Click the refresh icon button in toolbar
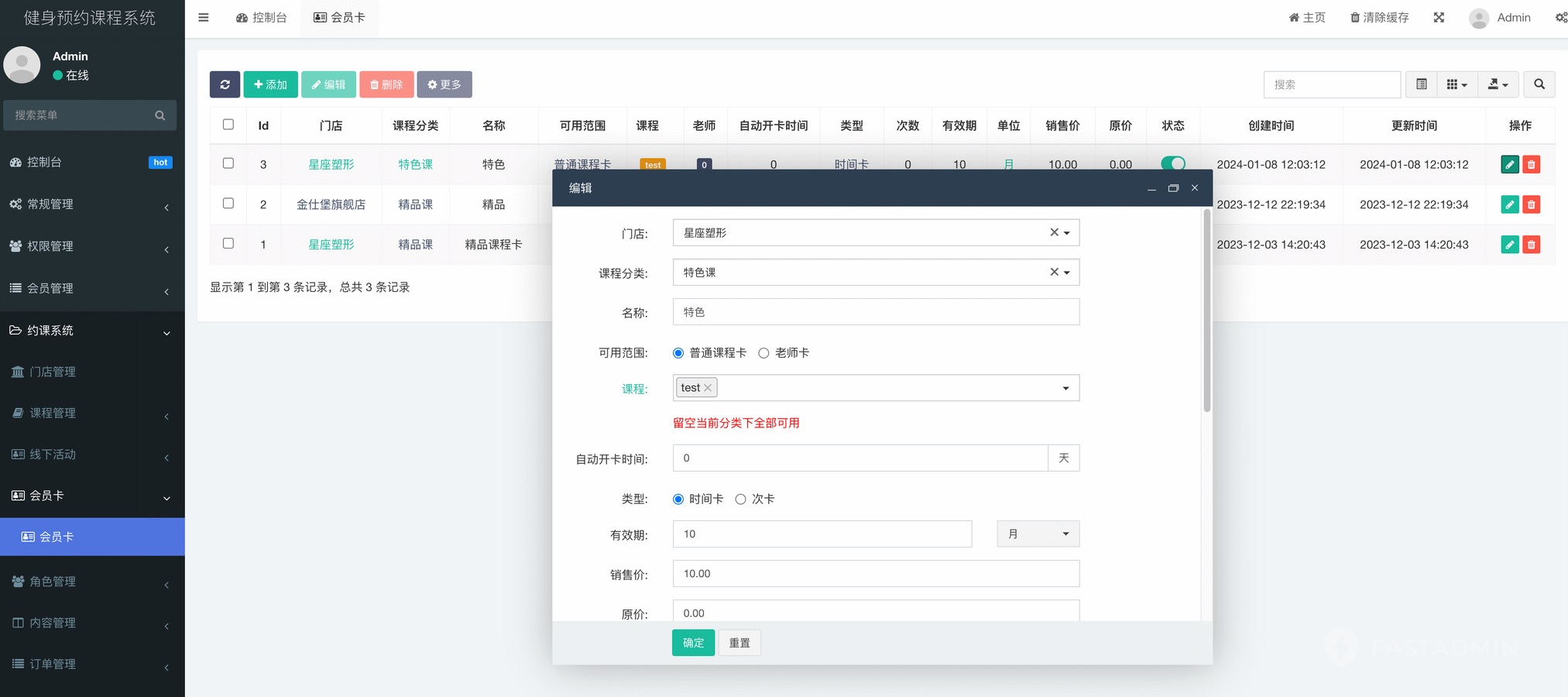 click(225, 84)
